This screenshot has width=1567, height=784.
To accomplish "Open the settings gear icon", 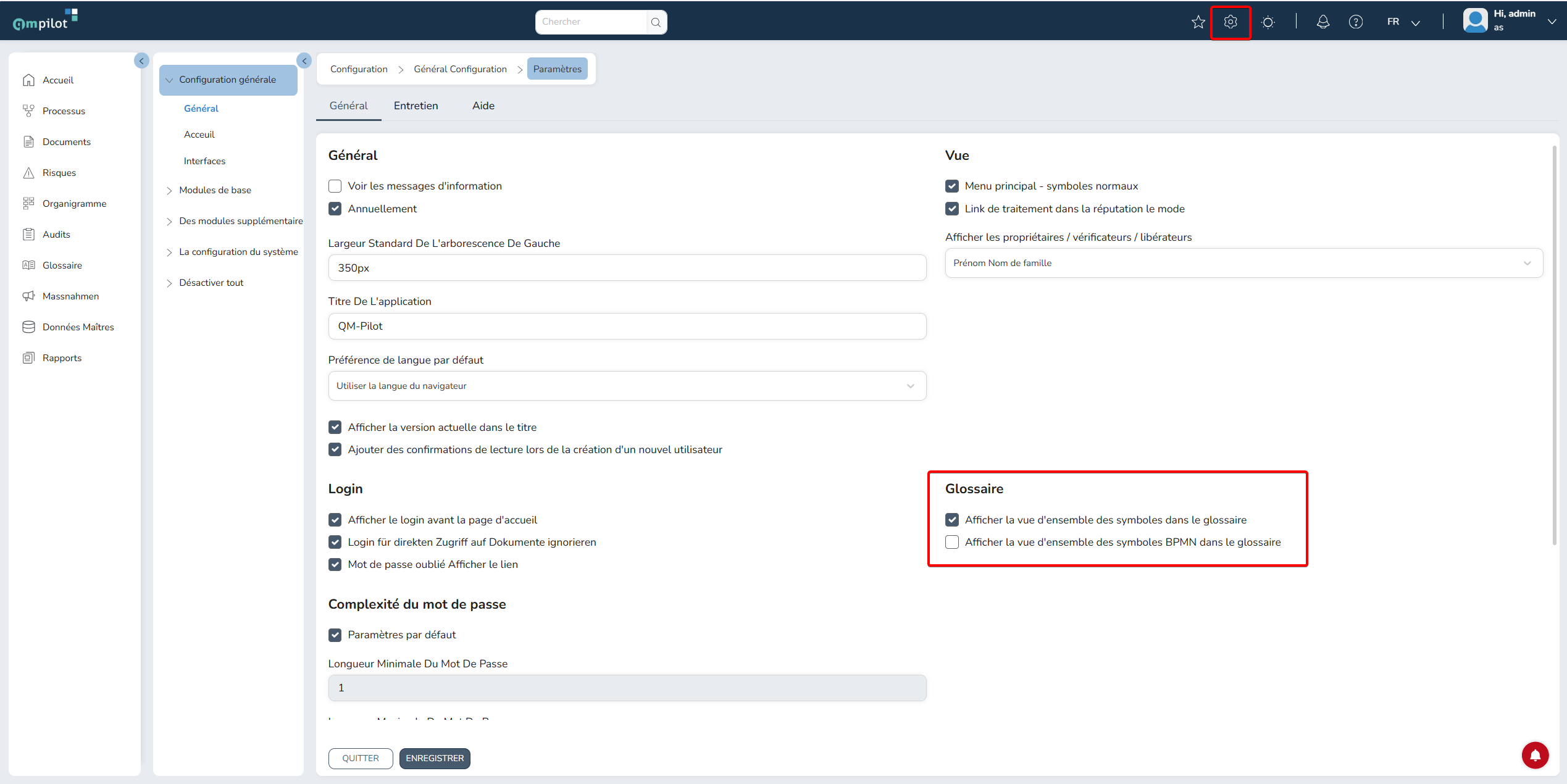I will click(1230, 22).
